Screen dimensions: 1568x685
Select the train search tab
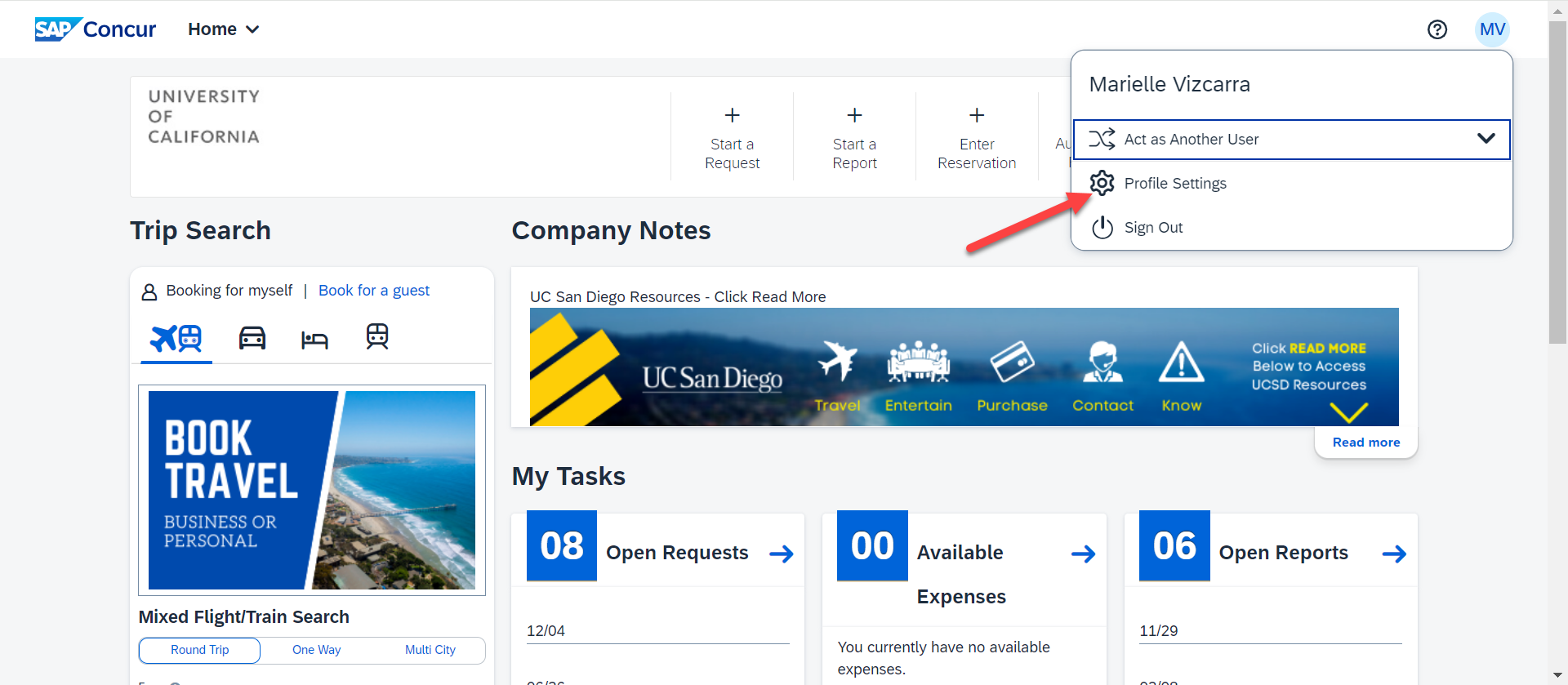coord(377,336)
